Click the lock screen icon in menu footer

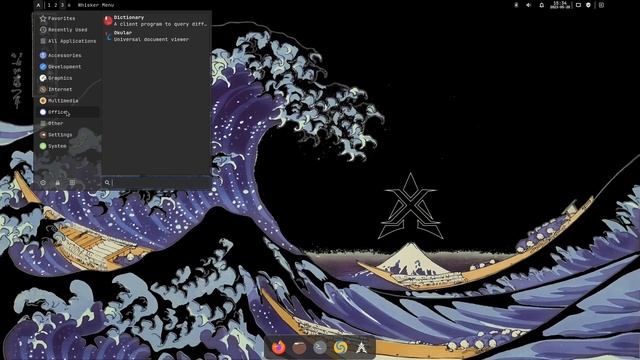click(x=58, y=183)
